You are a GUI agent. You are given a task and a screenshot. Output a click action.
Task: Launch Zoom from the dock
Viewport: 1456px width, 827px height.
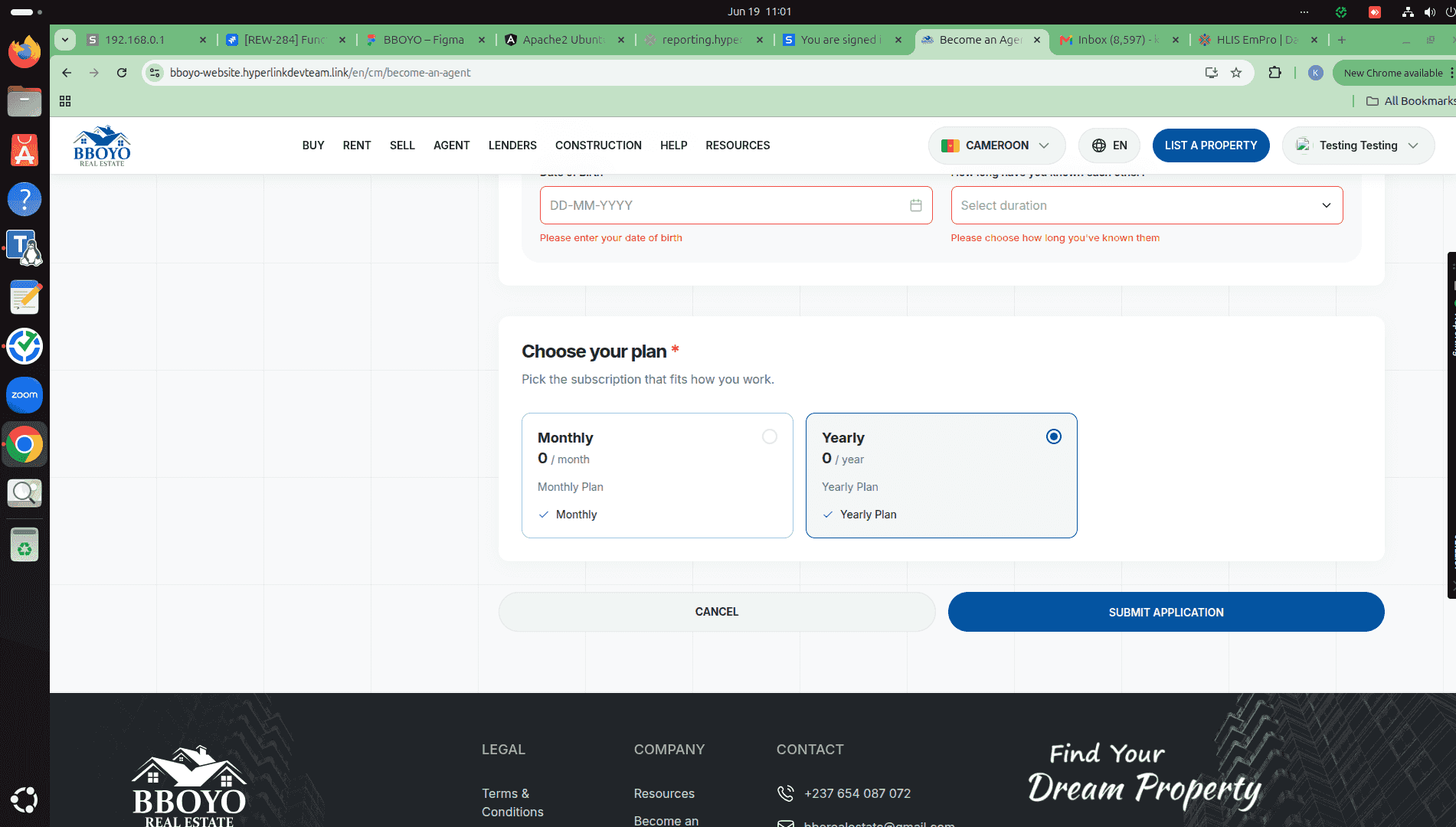pyautogui.click(x=25, y=395)
